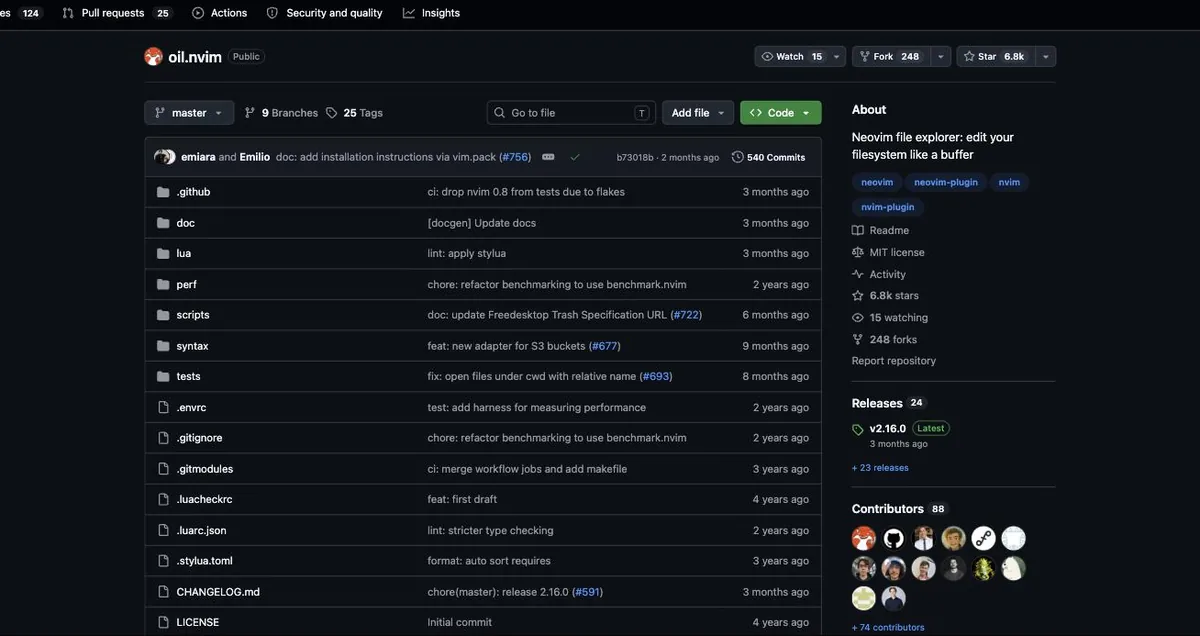The image size is (1200, 636).
Task: Click the commit status checkmark icon
Action: click(x=575, y=157)
